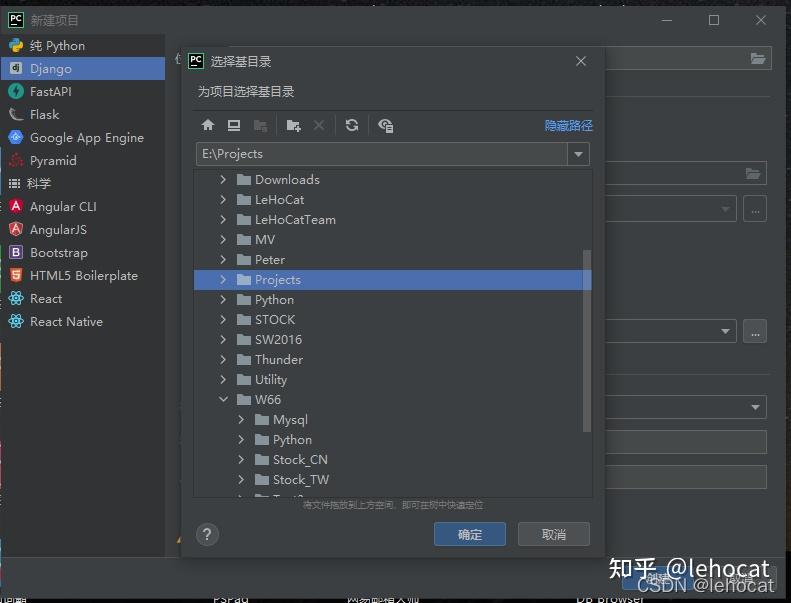Toggle show hidden files and directories
The image size is (791, 603).
(x=385, y=125)
